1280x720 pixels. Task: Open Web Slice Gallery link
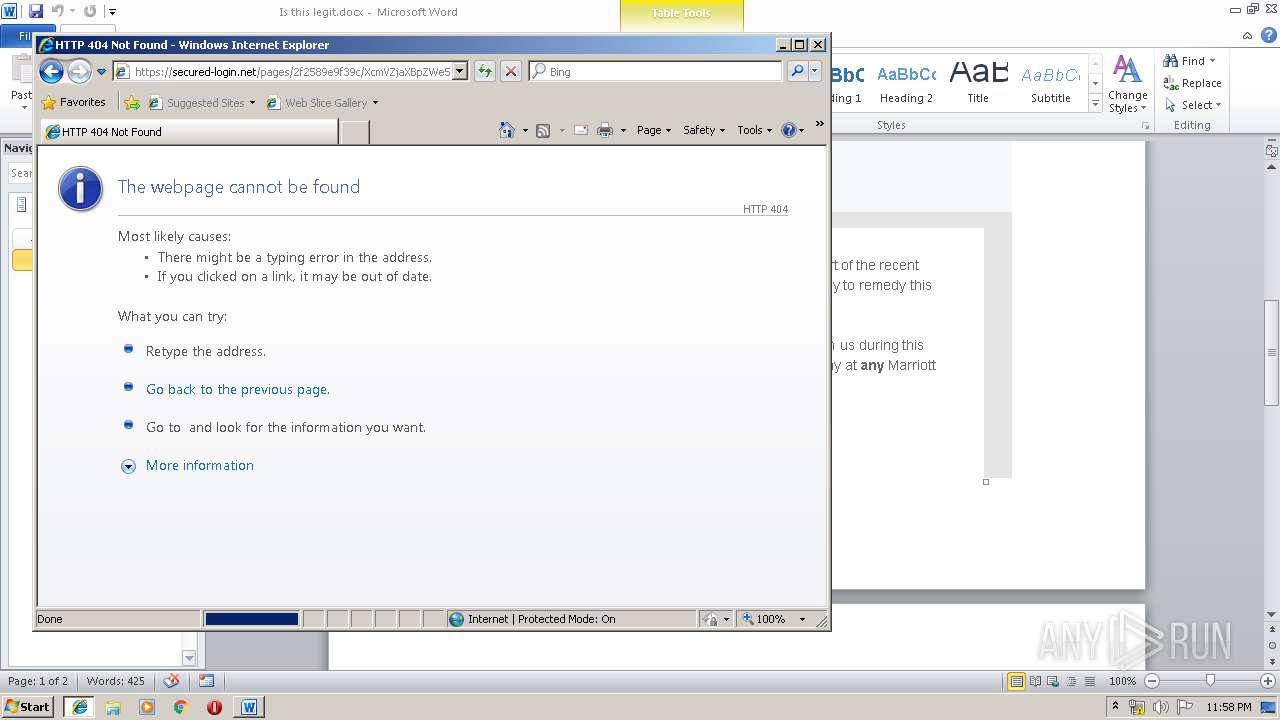pyautogui.click(x=322, y=102)
